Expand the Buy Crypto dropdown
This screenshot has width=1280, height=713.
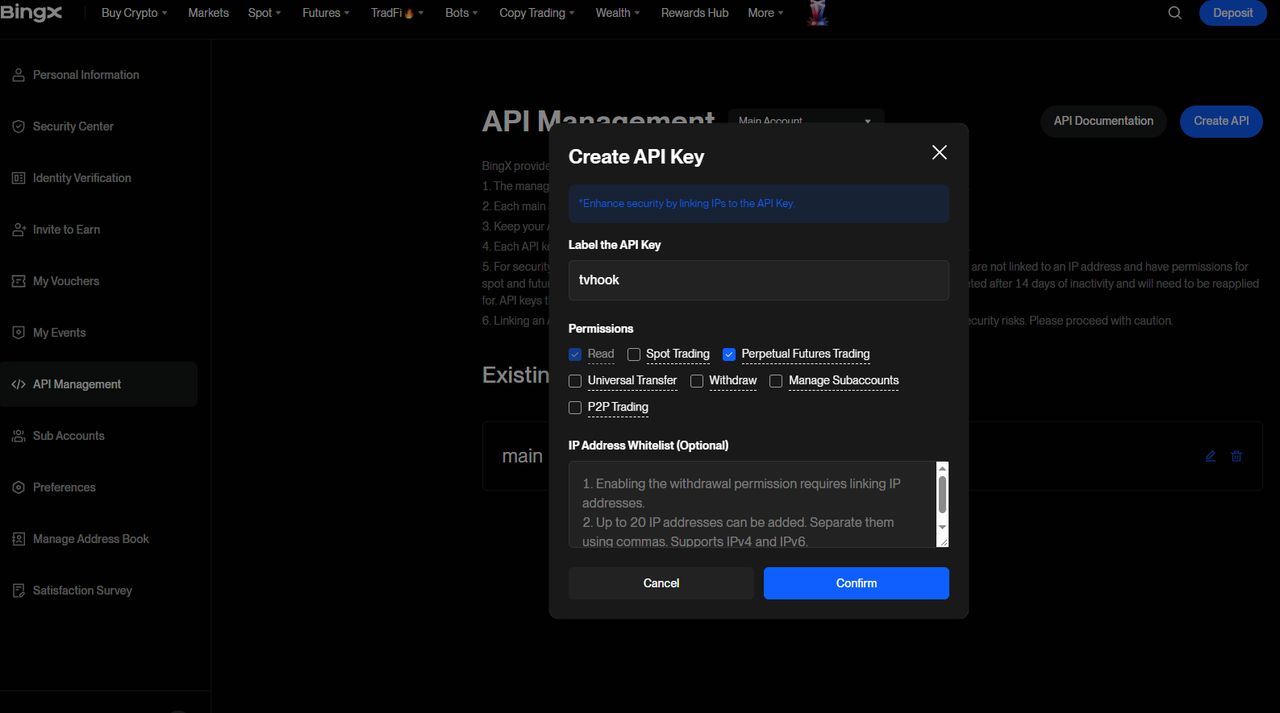point(134,13)
